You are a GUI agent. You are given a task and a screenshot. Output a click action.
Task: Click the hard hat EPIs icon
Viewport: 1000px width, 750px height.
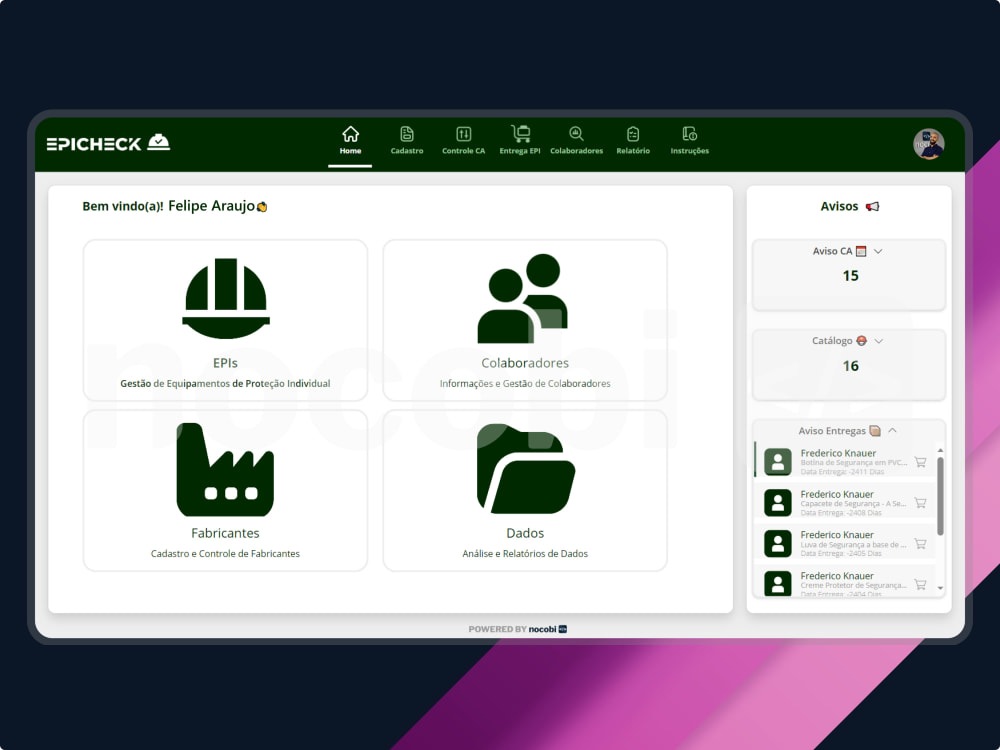pyautogui.click(x=226, y=298)
